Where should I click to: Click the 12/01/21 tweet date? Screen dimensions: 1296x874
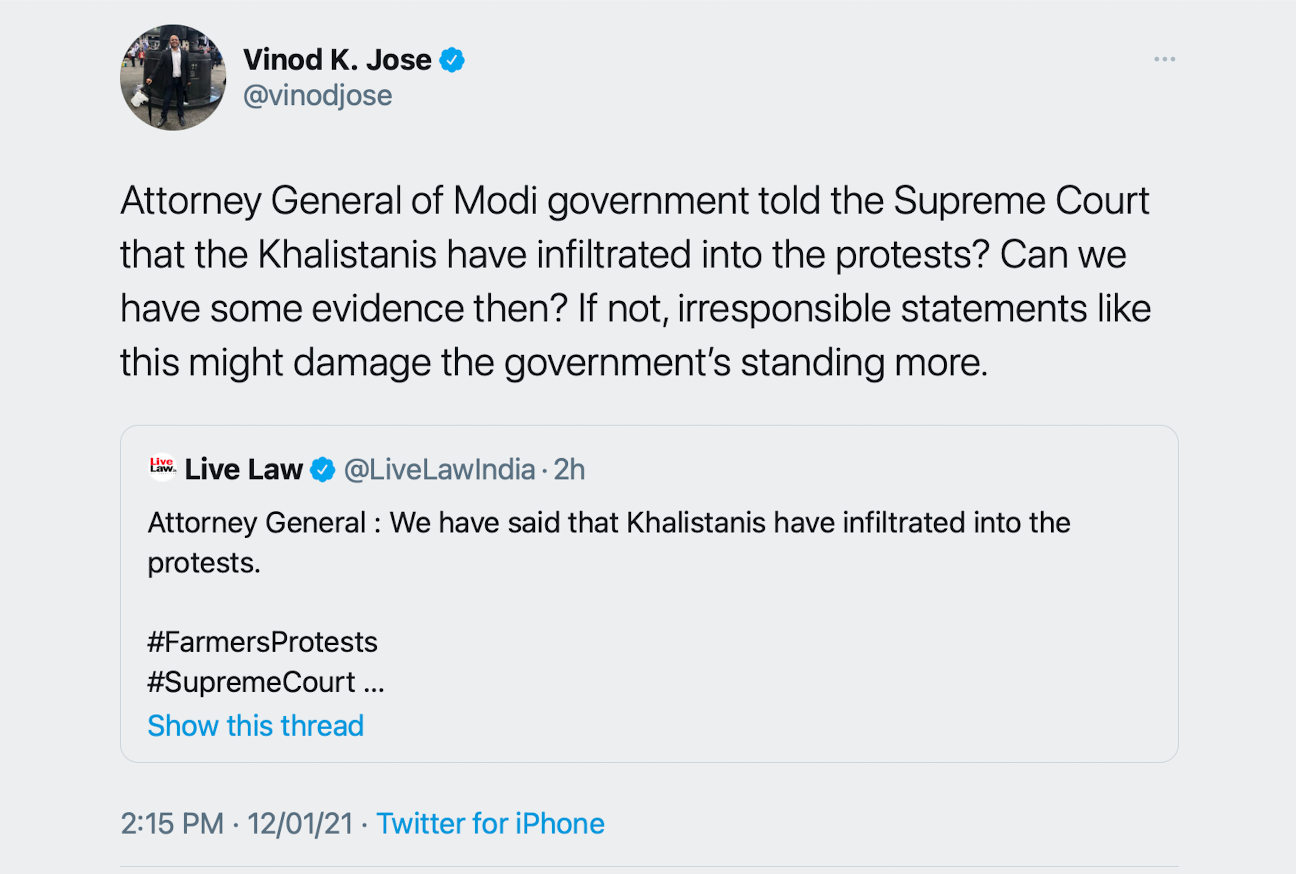(300, 824)
